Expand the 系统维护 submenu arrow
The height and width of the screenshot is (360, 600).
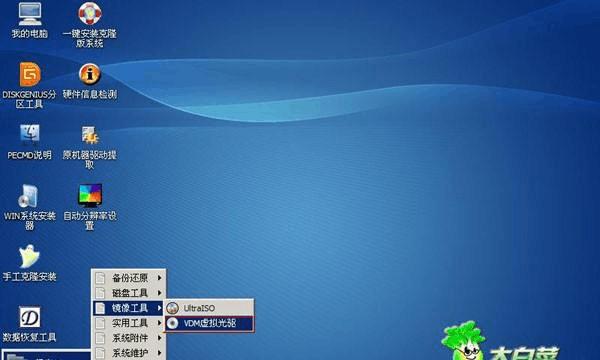pos(160,353)
